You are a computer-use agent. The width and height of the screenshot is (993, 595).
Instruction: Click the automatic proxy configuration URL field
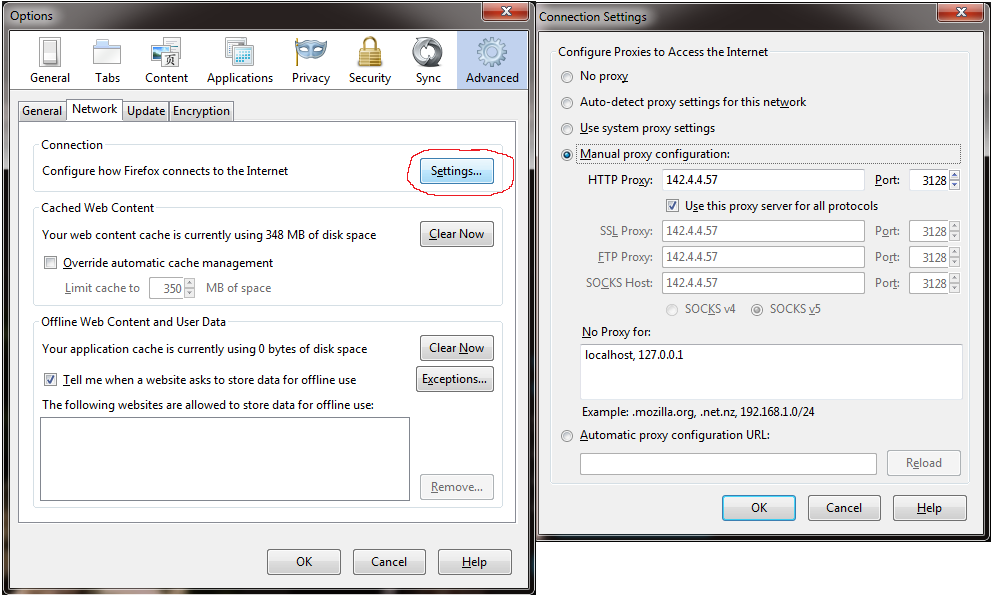[x=728, y=464]
